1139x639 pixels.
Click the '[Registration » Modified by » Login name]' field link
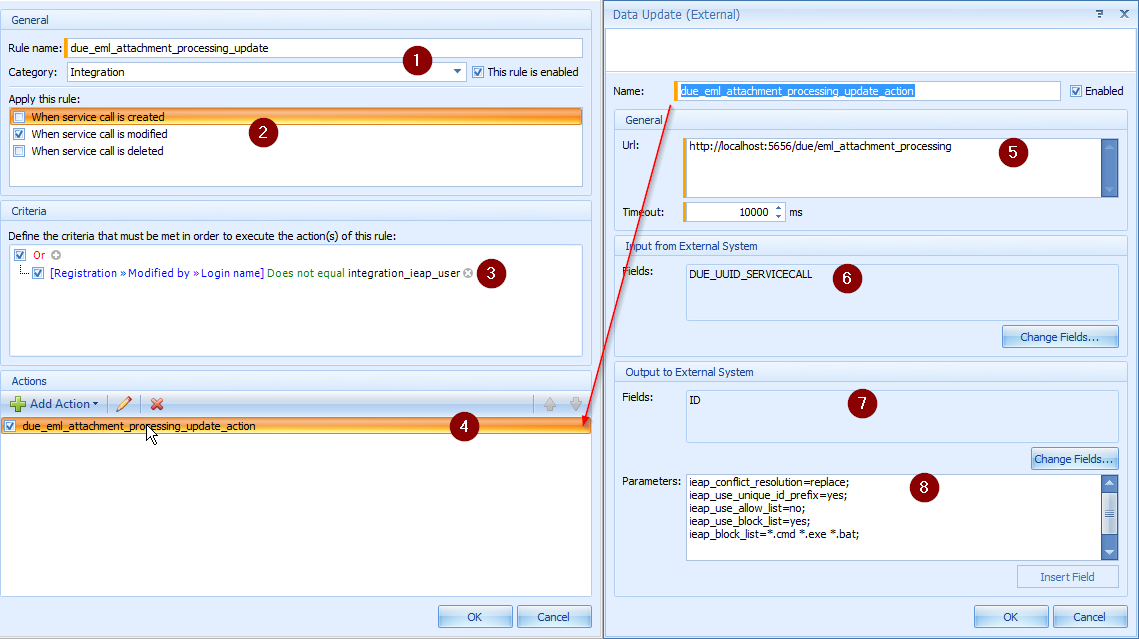click(x=157, y=273)
